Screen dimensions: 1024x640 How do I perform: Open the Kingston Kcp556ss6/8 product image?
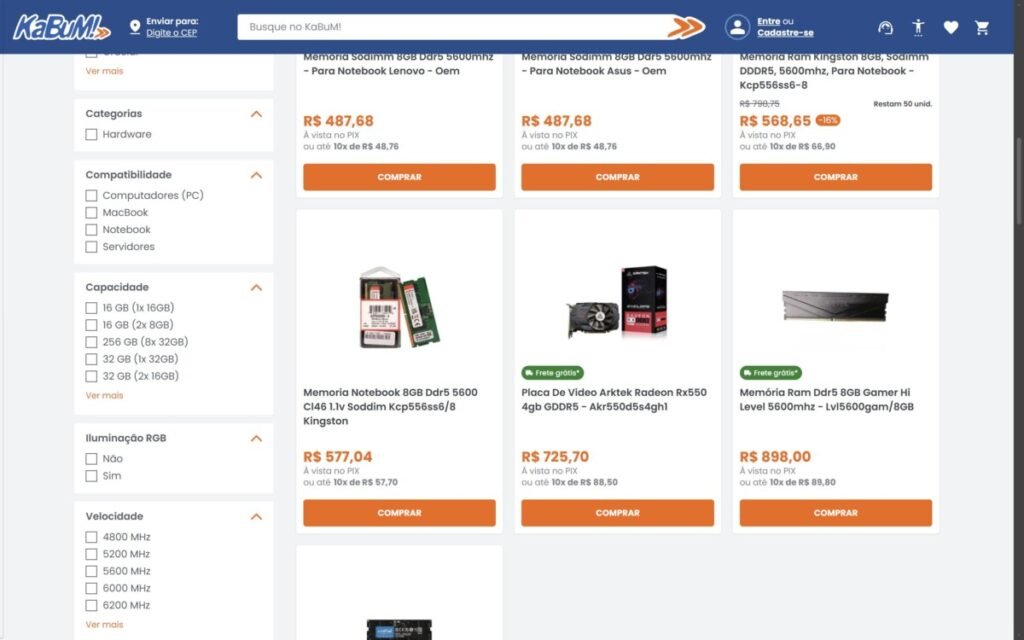(399, 306)
